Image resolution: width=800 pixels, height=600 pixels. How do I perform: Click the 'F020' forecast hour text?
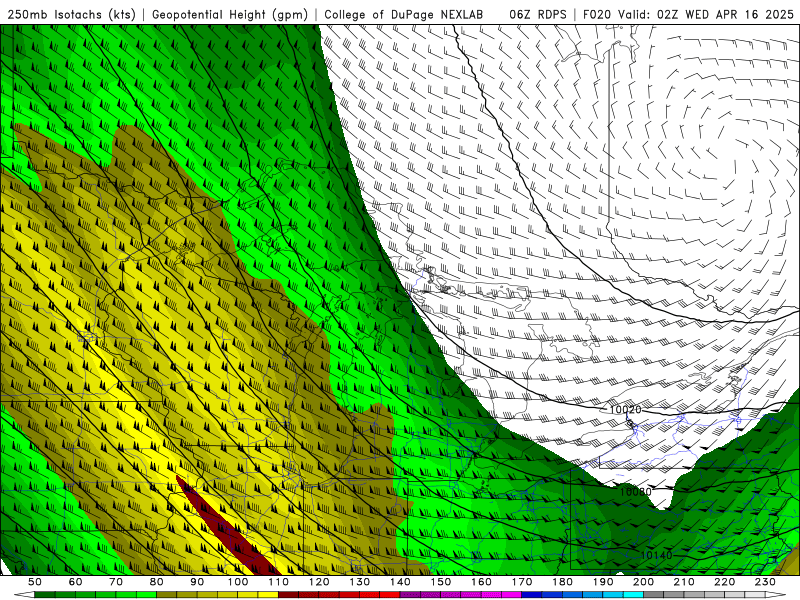[x=597, y=15]
